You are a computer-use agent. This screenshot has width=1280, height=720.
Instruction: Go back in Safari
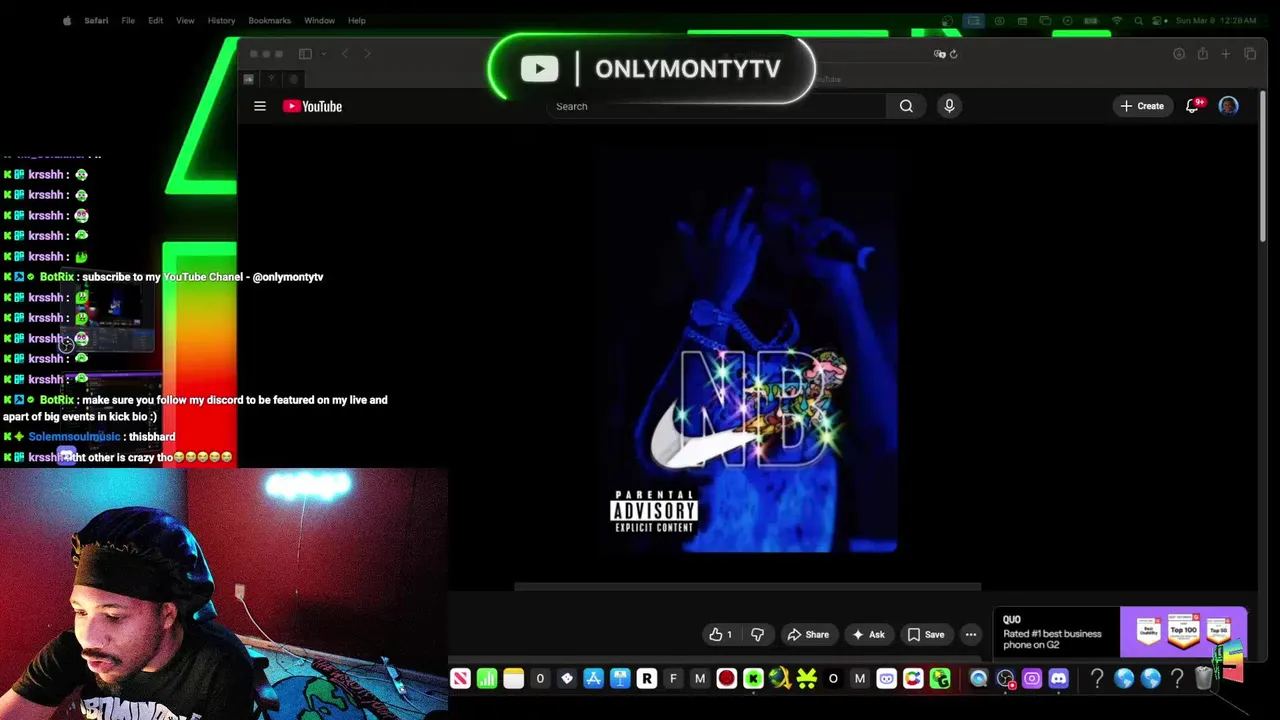(345, 54)
